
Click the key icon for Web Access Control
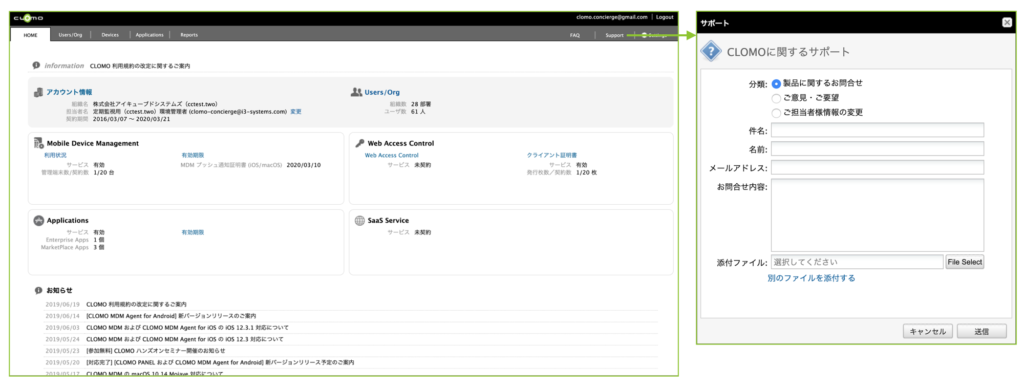[x=360, y=143]
